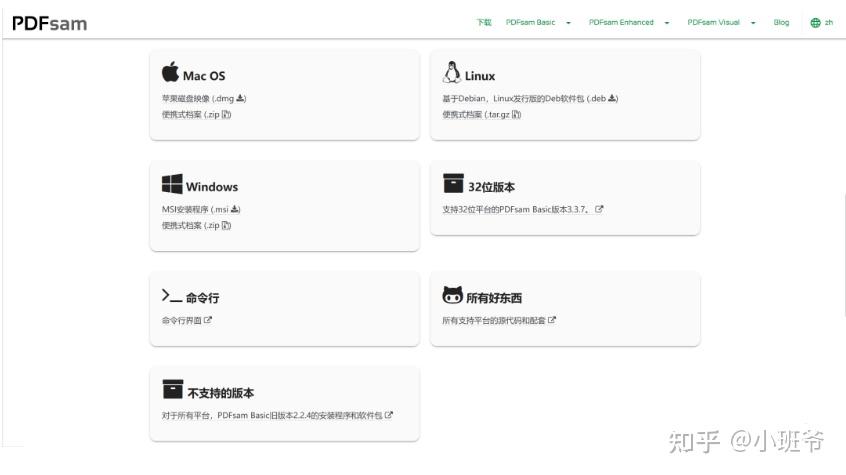Click the 命令行 heading
Screen dimensions: 846x475
(x=203, y=298)
